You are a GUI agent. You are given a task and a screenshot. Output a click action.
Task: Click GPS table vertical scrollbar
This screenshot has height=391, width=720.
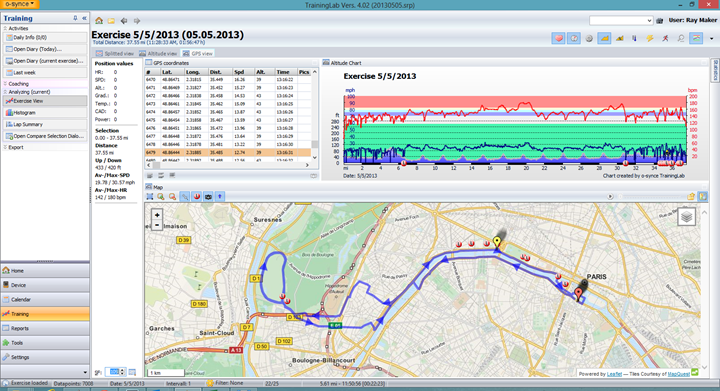(315, 116)
